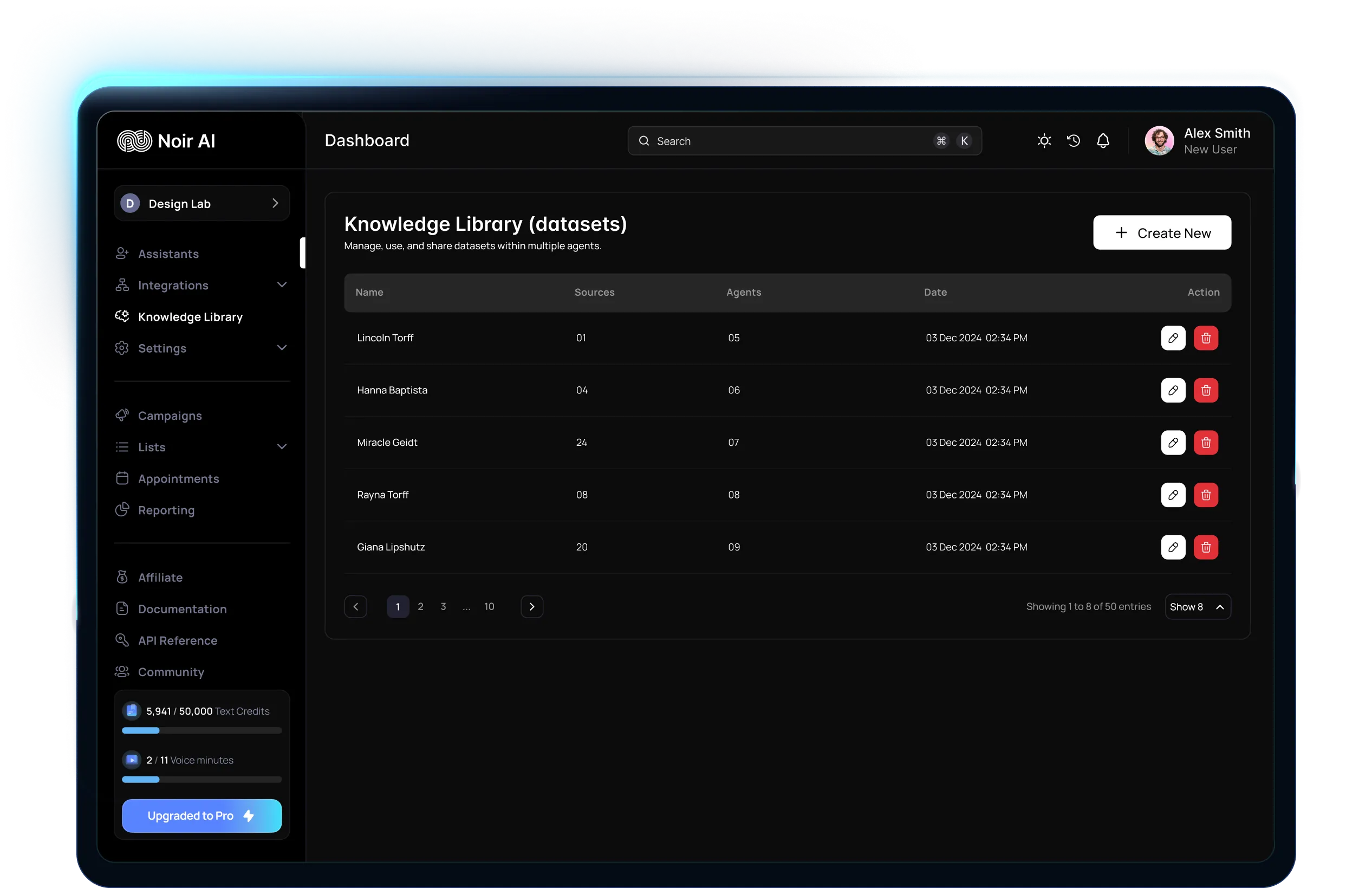Delete the Hanna Baptista dataset
The image size is (1372, 888).
coord(1206,390)
